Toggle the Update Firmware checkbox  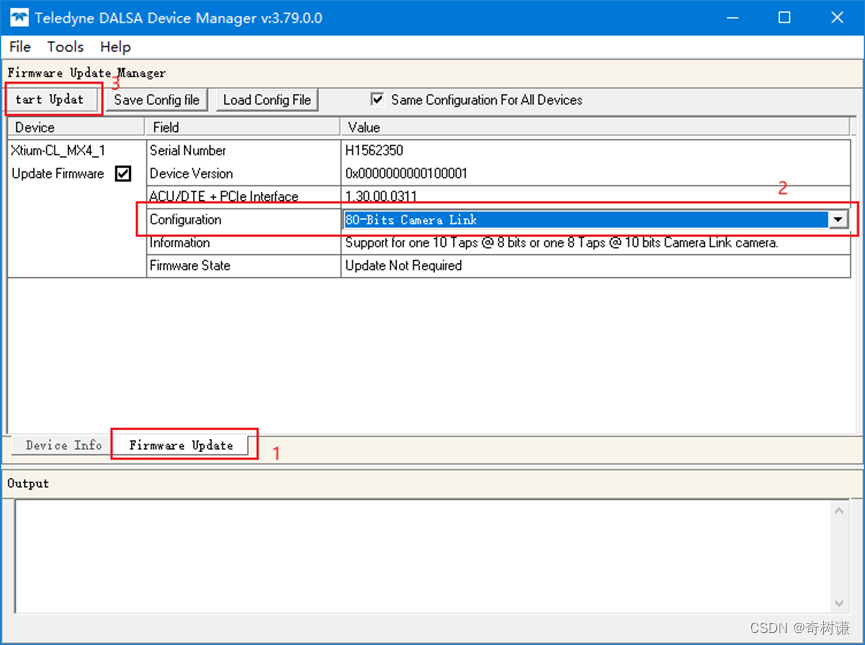click(123, 173)
